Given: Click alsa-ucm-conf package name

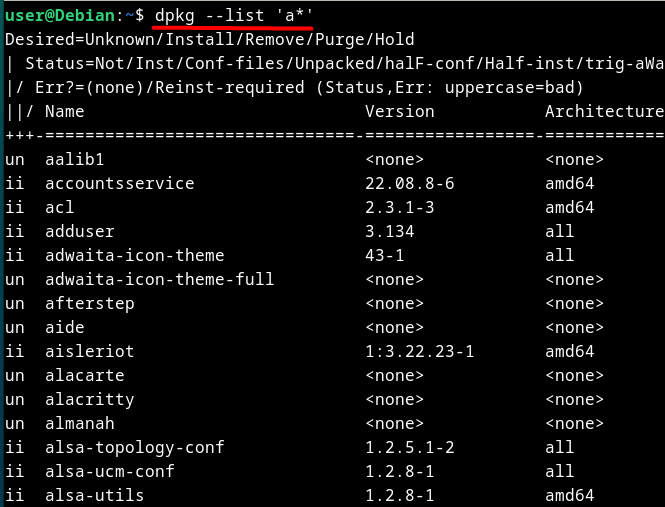Looking at the screenshot, I should [110, 471].
